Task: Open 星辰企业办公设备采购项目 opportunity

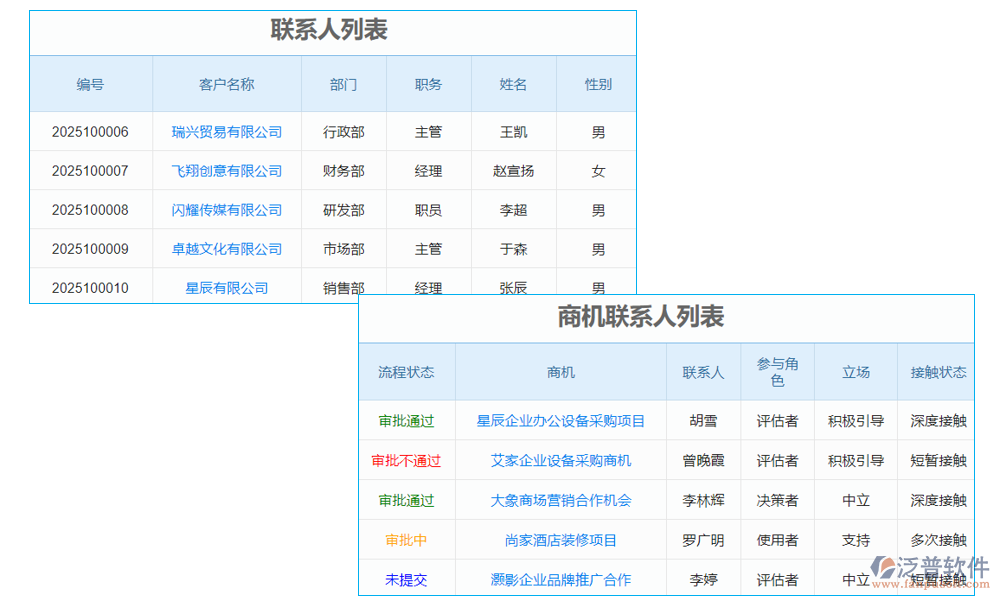Action: [x=561, y=421]
